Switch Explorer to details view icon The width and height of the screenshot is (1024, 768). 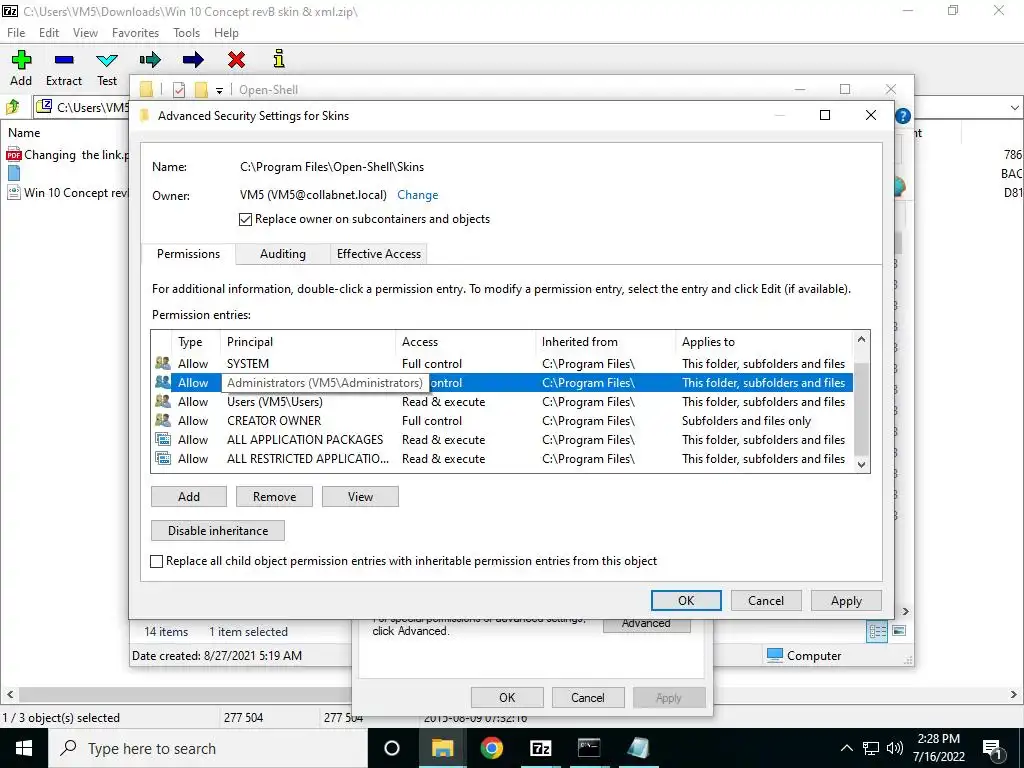(877, 631)
